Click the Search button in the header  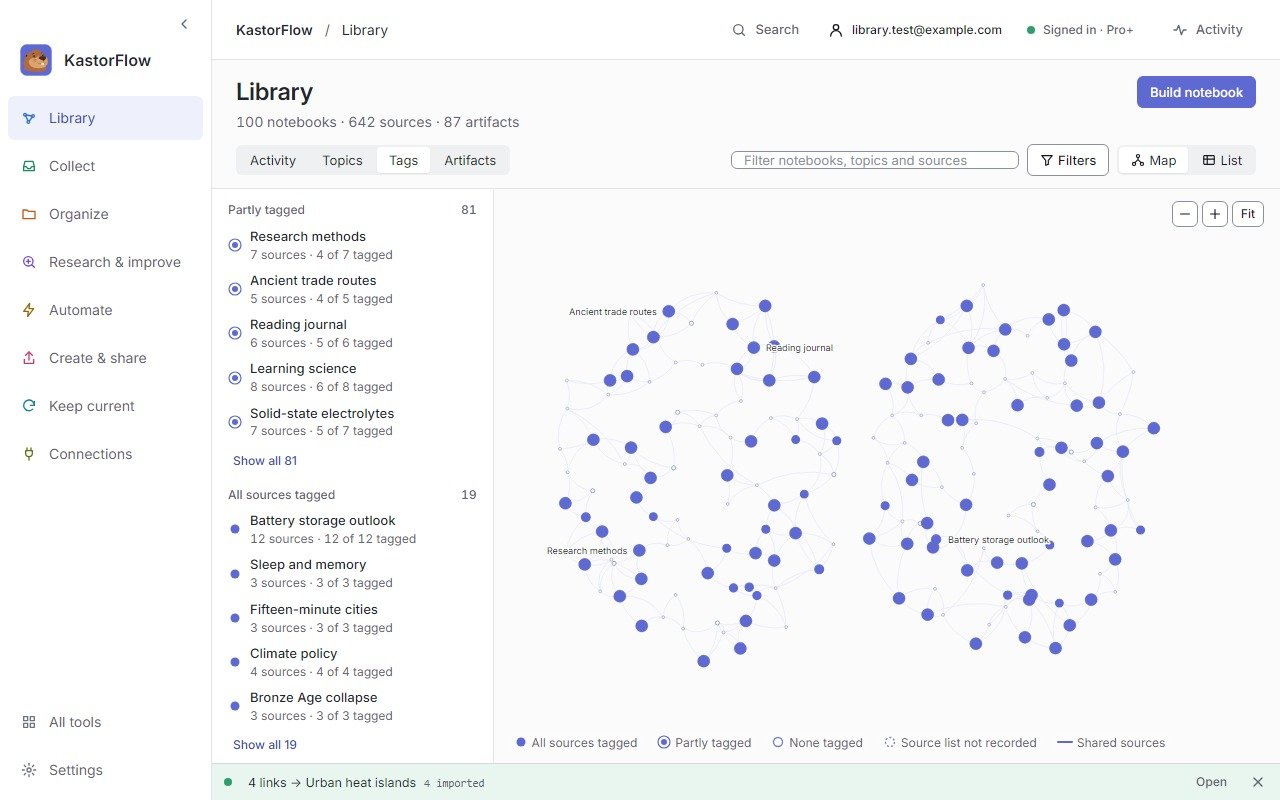pyautogui.click(x=766, y=30)
